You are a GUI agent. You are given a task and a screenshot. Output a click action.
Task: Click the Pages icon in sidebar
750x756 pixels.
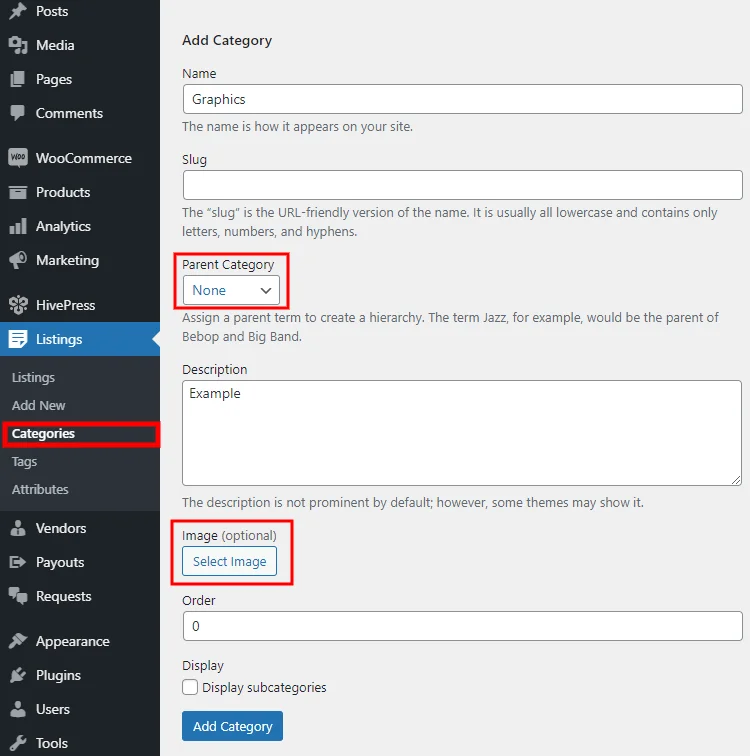[18, 79]
